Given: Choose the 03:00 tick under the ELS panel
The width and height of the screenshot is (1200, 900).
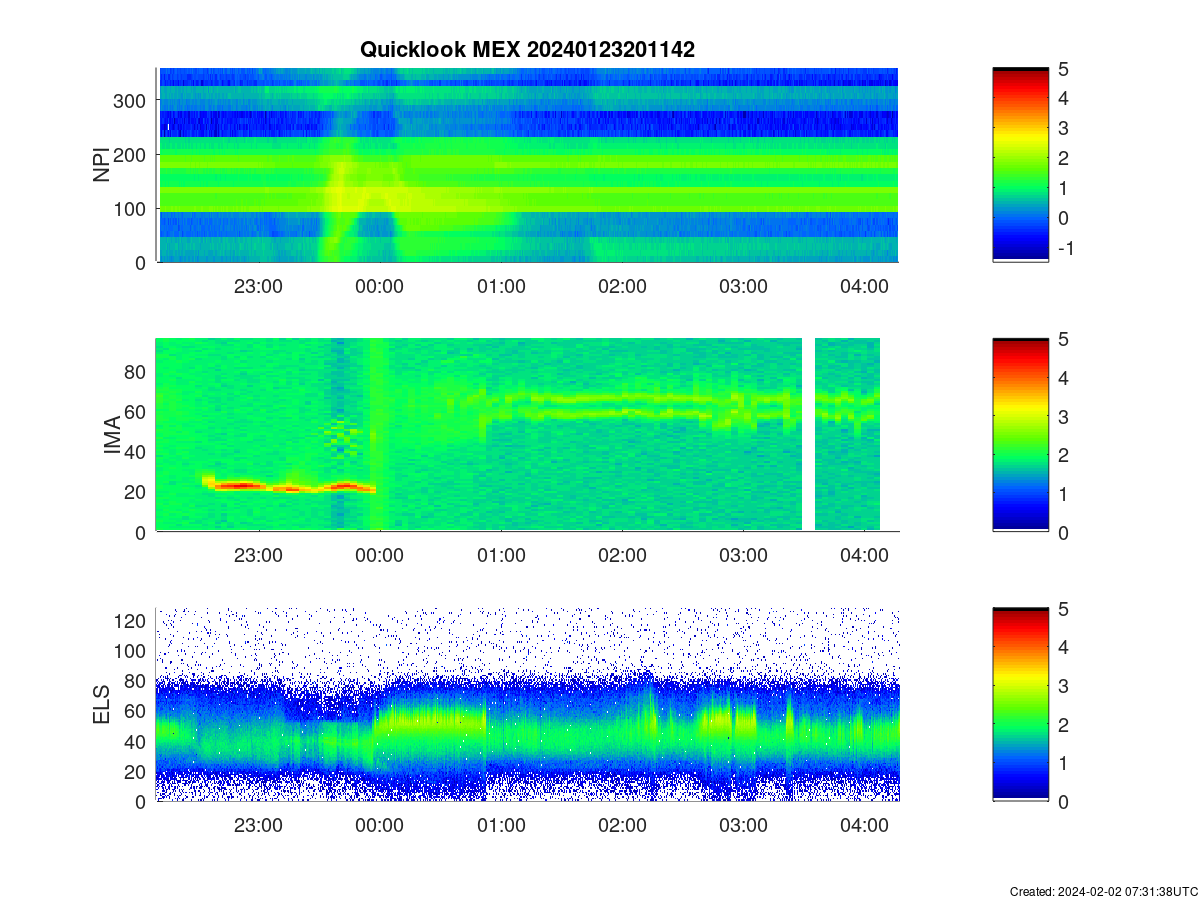Looking at the screenshot, I should click(x=743, y=826).
